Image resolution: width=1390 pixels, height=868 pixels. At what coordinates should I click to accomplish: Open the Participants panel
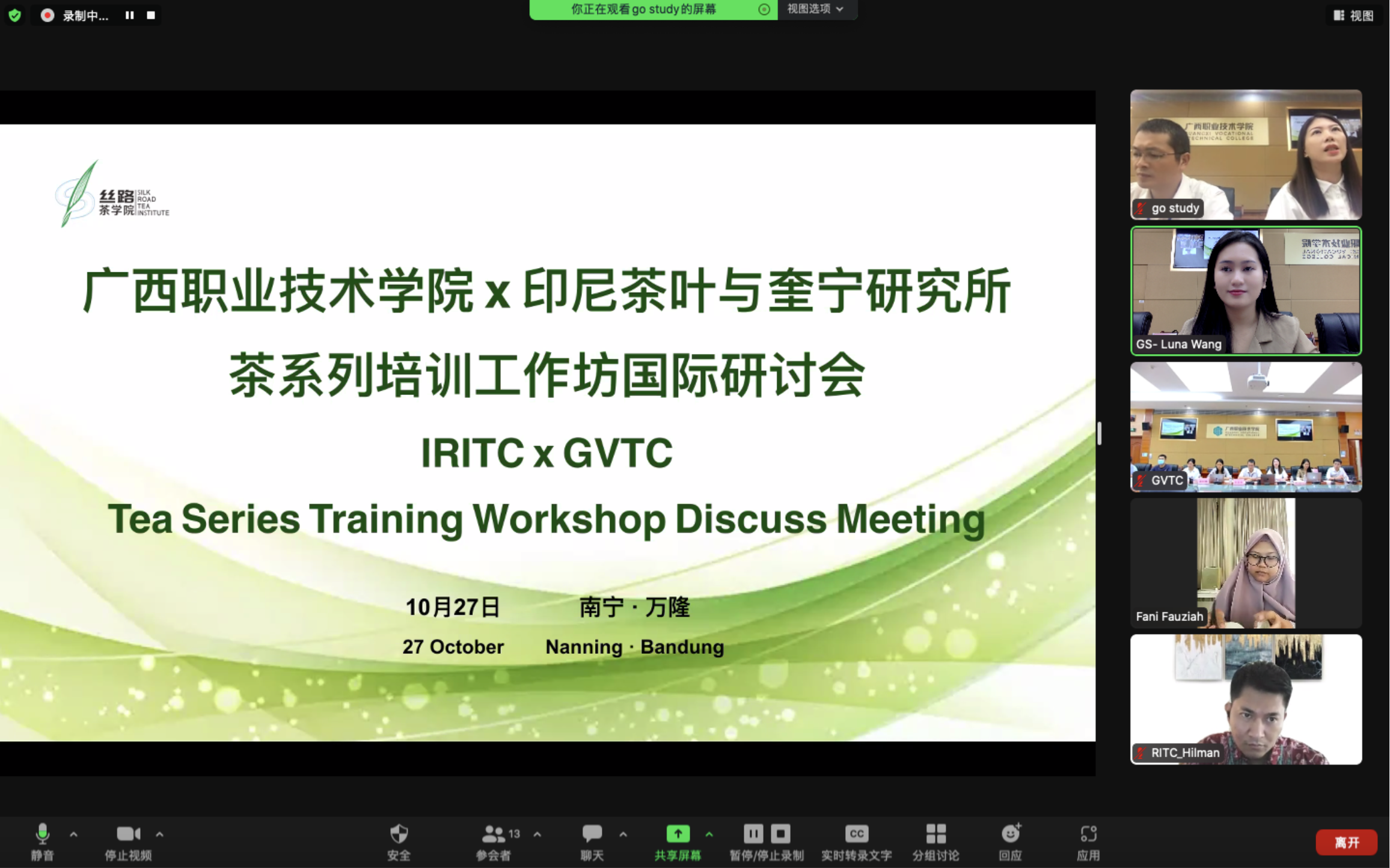(494, 834)
